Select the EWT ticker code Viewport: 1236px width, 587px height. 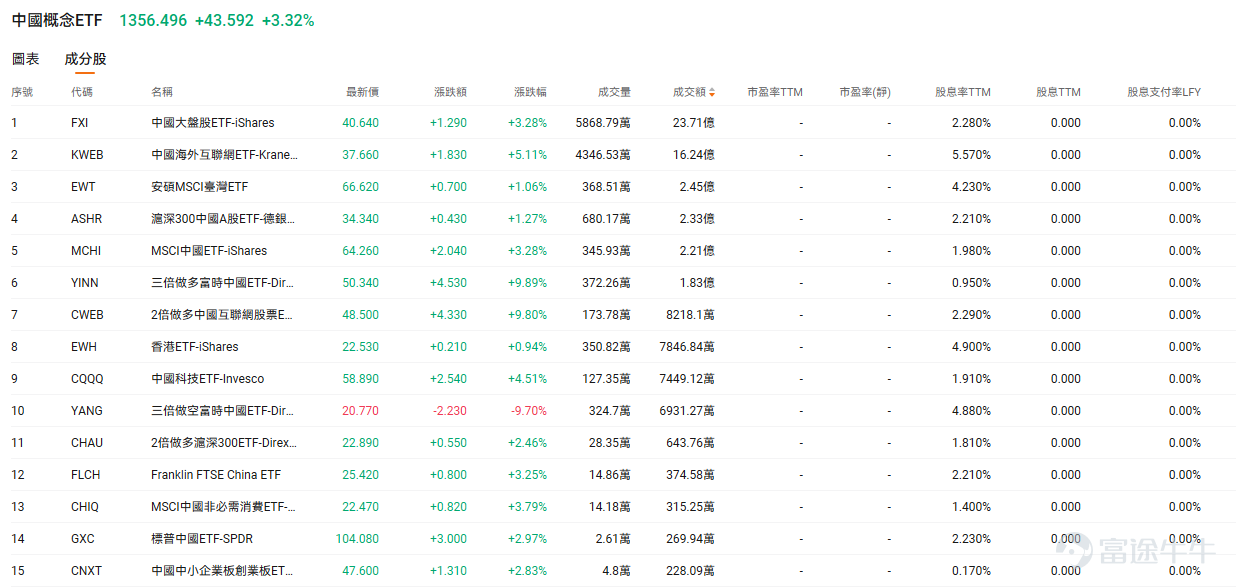83,187
